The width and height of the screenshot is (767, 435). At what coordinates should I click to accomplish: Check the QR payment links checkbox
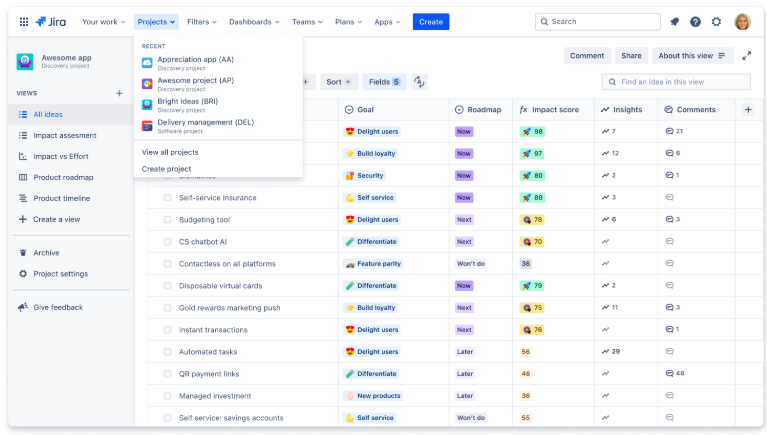(167, 374)
